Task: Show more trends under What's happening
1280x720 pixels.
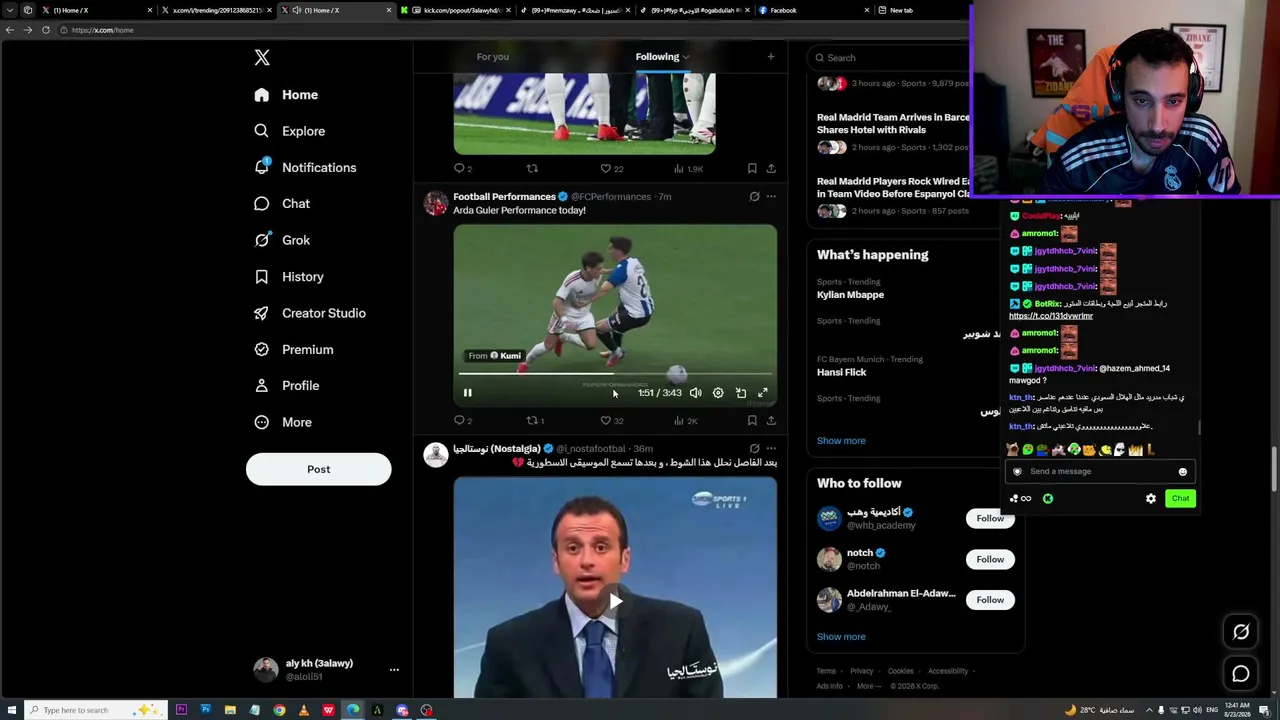Action: (841, 440)
